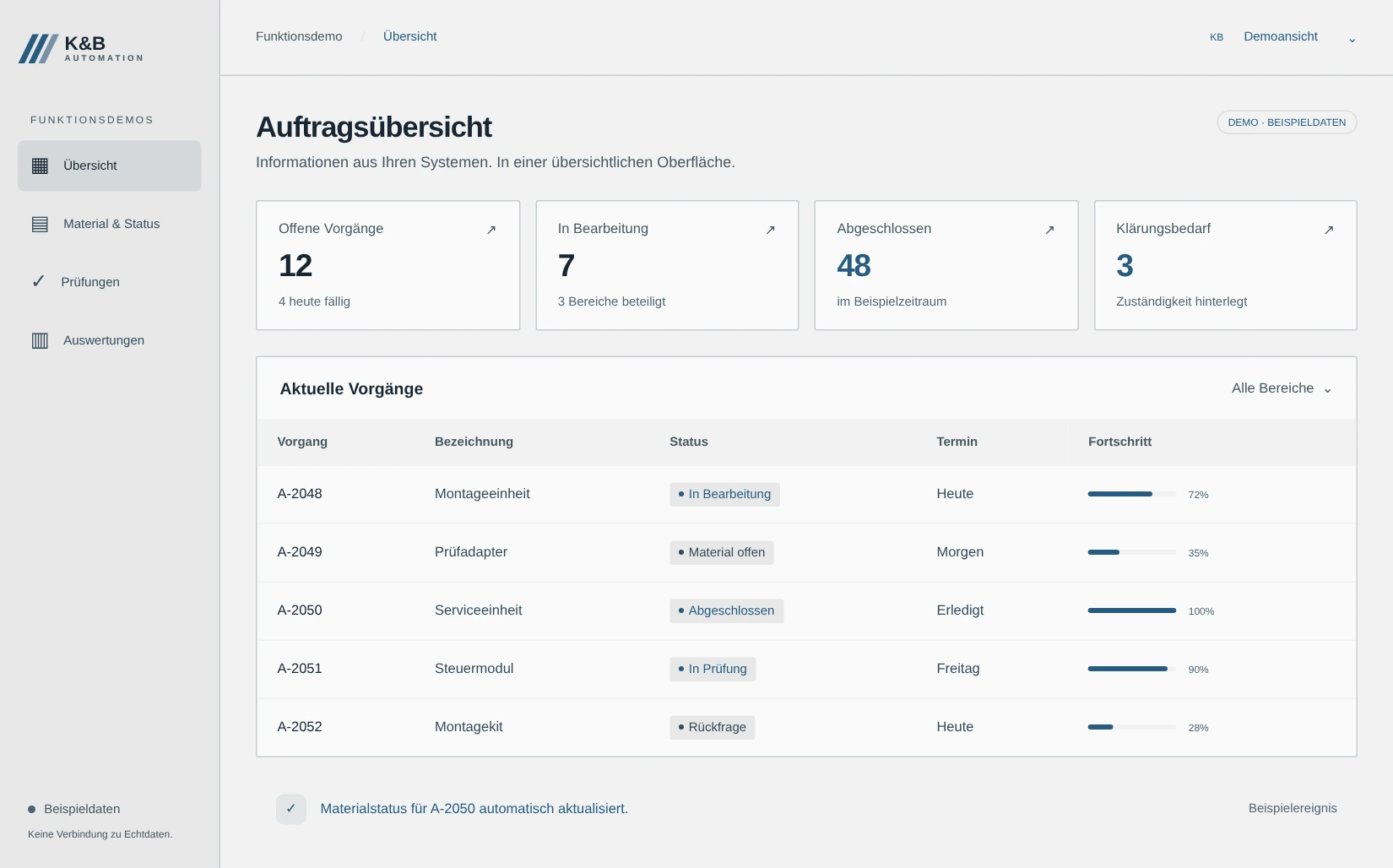Select order number A-2051
Screen dimensions: 1393x868
pyautogui.click(x=300, y=669)
